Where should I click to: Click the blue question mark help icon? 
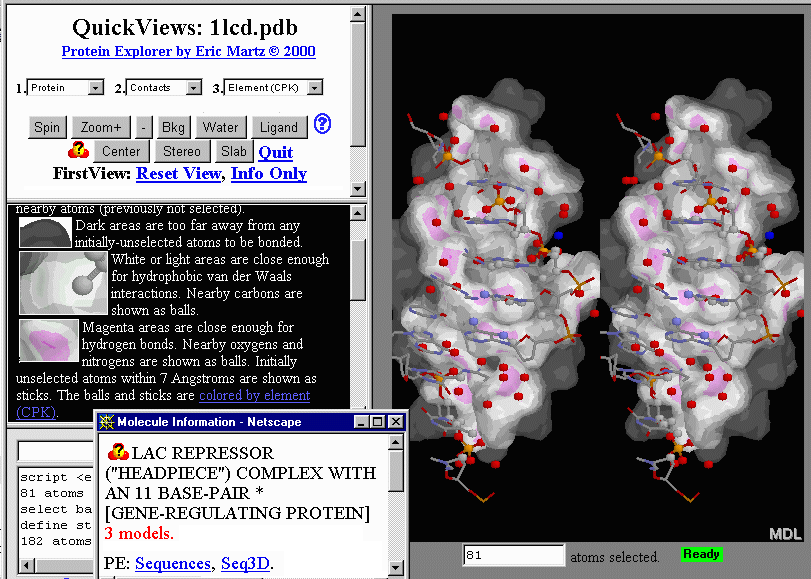pyautogui.click(x=322, y=124)
